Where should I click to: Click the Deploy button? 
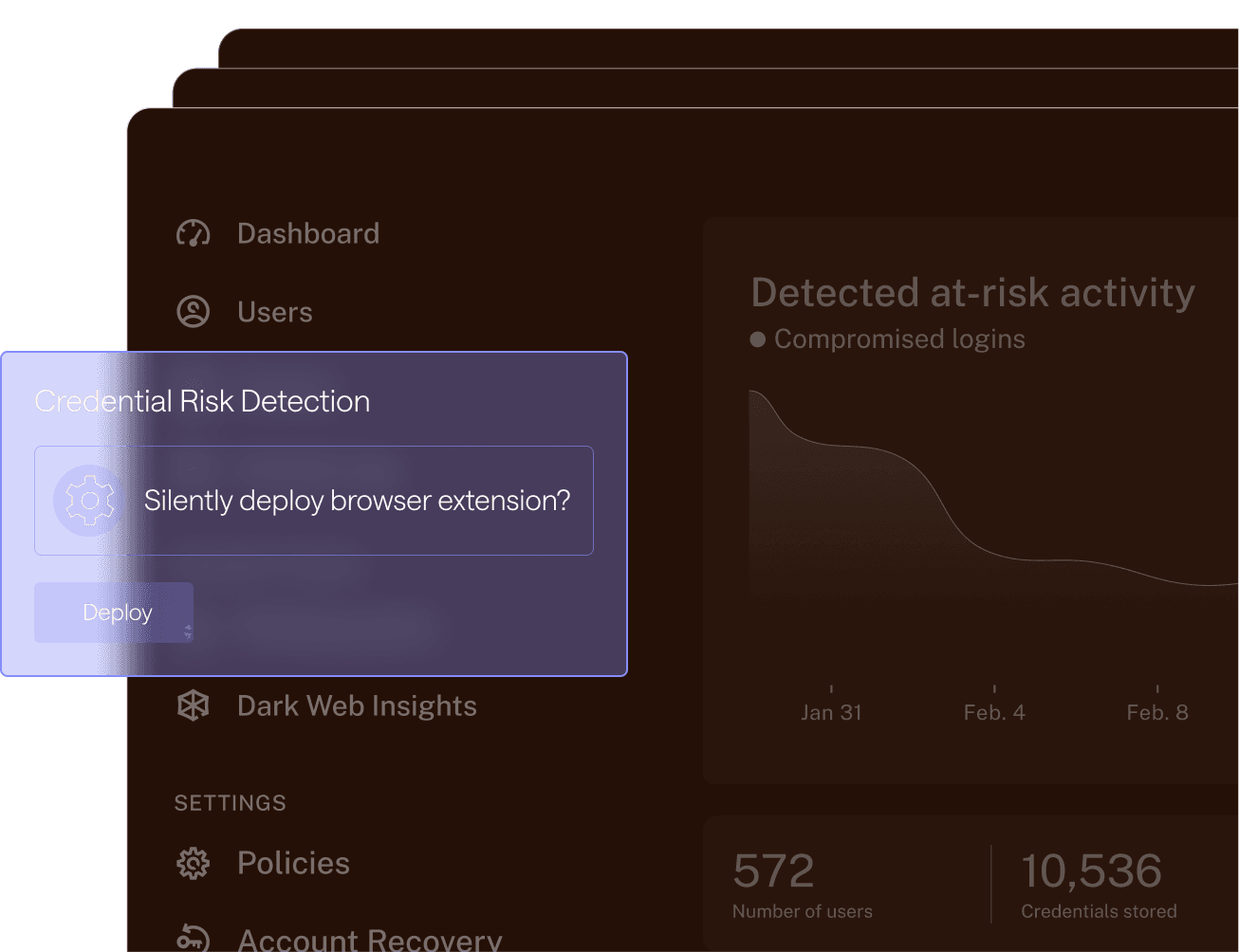pyautogui.click(x=114, y=613)
